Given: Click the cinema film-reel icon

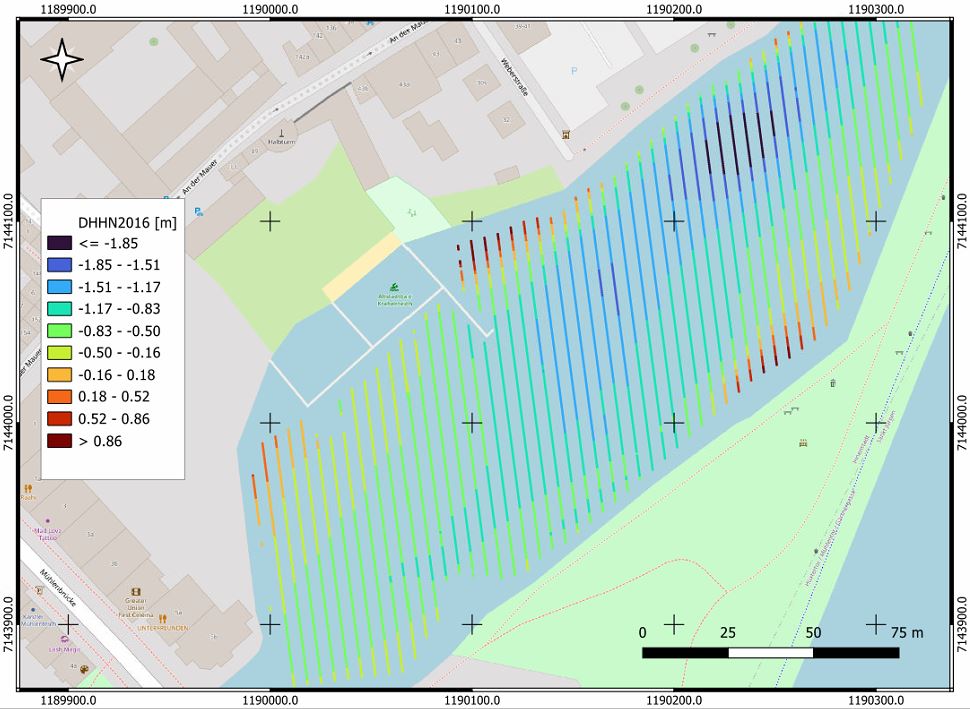Looking at the screenshot, I should click(x=137, y=592).
